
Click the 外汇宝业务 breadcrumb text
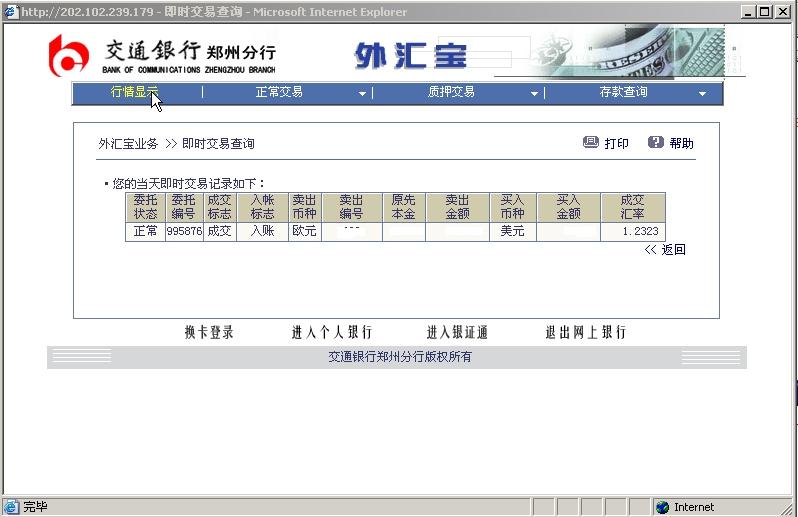tap(128, 143)
